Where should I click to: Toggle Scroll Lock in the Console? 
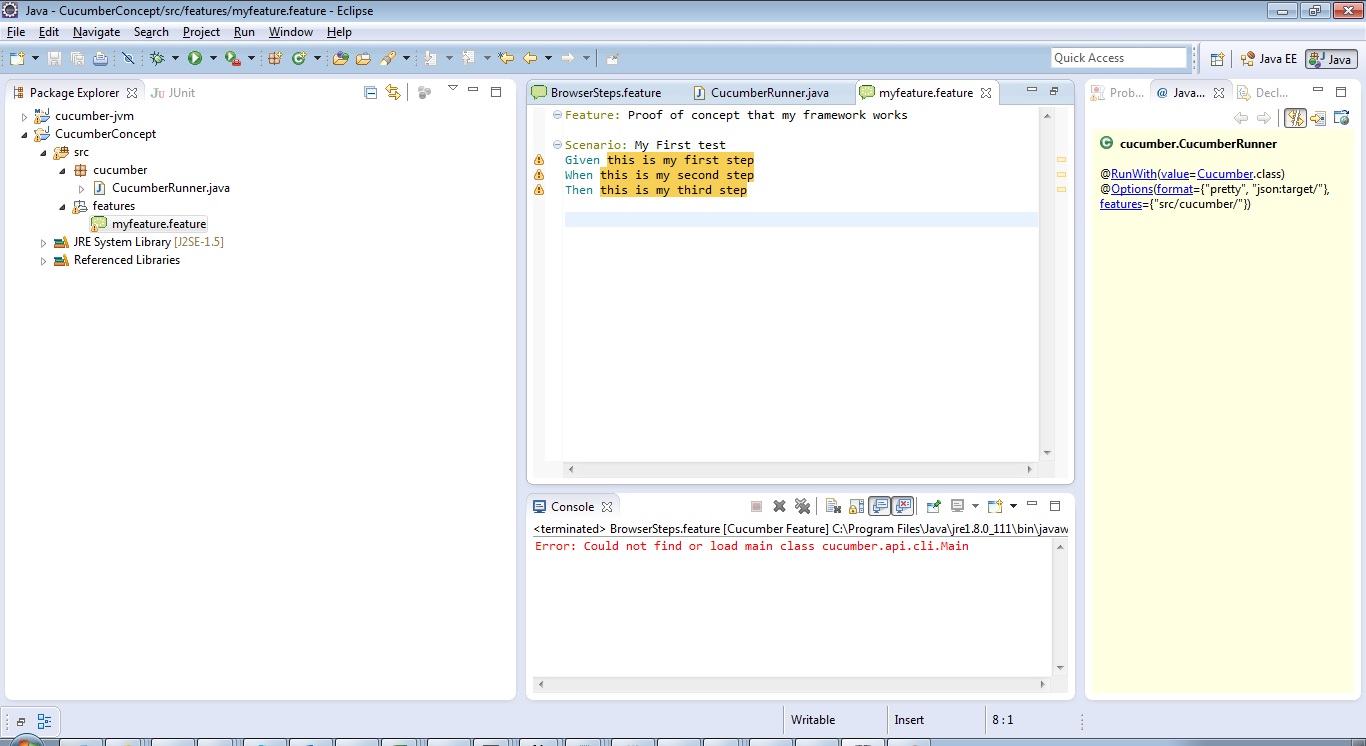[856, 506]
